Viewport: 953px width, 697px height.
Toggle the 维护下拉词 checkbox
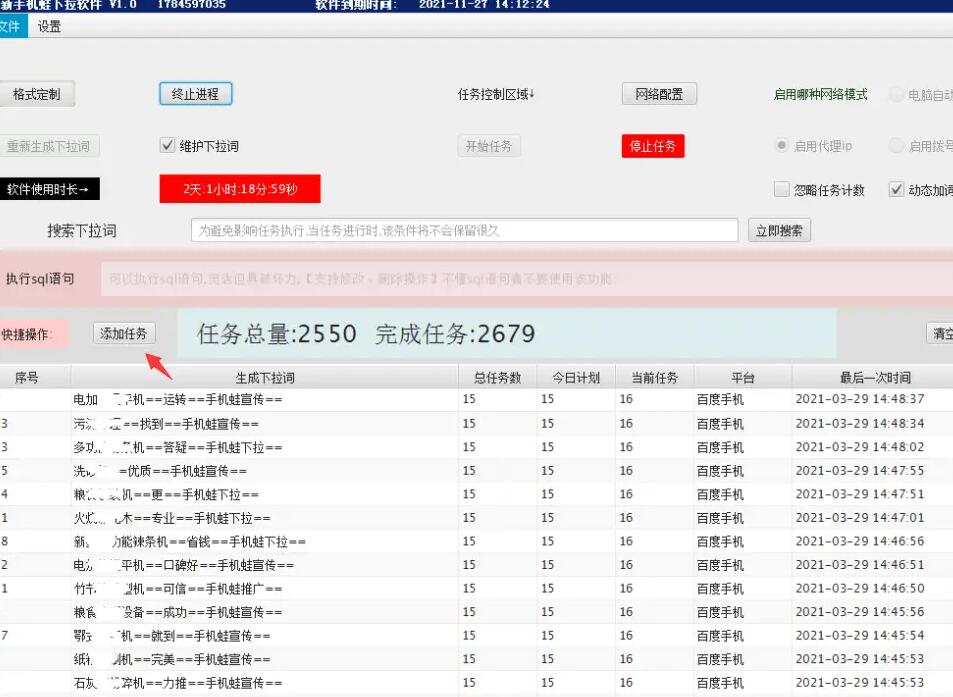(168, 146)
